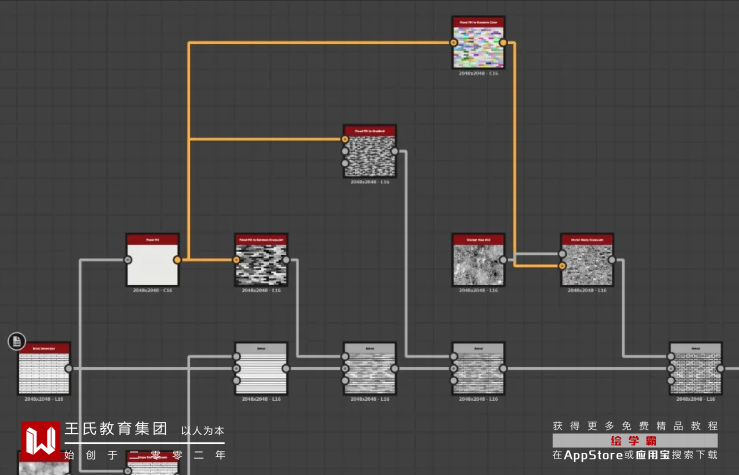This screenshot has width=739, height=475.
Task: Select the Brick Generator node
Action: [x=44, y=369]
